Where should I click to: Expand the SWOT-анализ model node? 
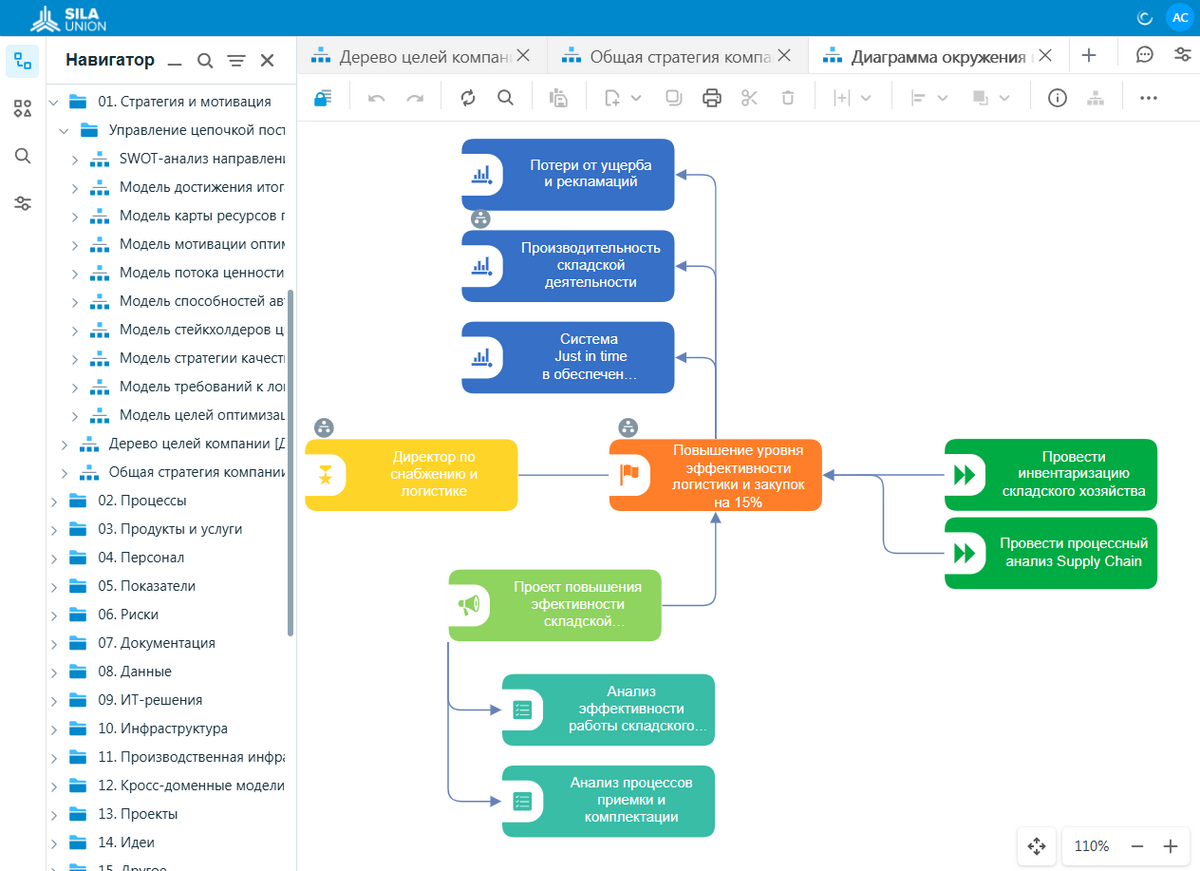[75, 159]
